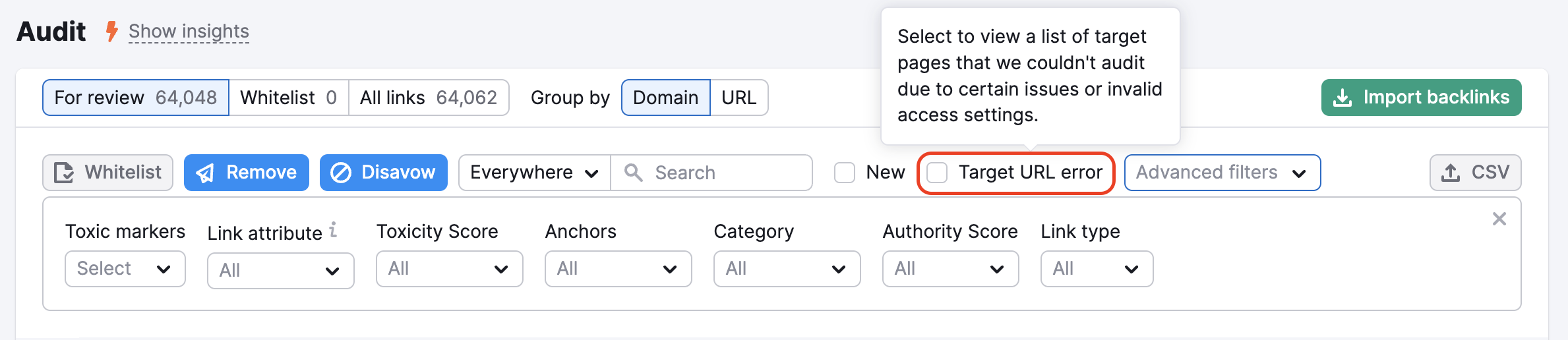
Task: Check the Target URL error checkbox
Action: (x=937, y=173)
